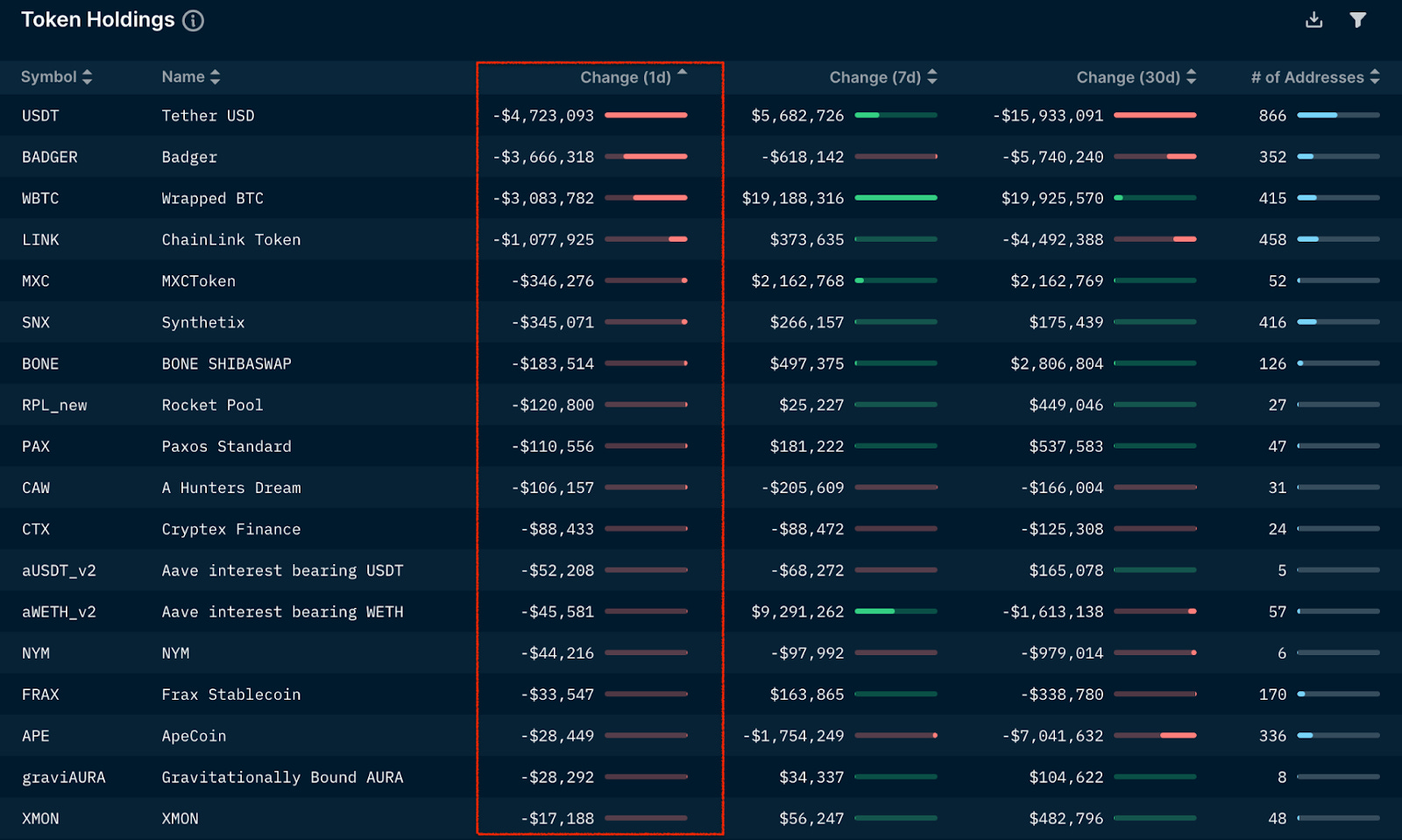Click the Wrapped BTC name
This screenshot has height=840, width=1402.
(x=213, y=198)
